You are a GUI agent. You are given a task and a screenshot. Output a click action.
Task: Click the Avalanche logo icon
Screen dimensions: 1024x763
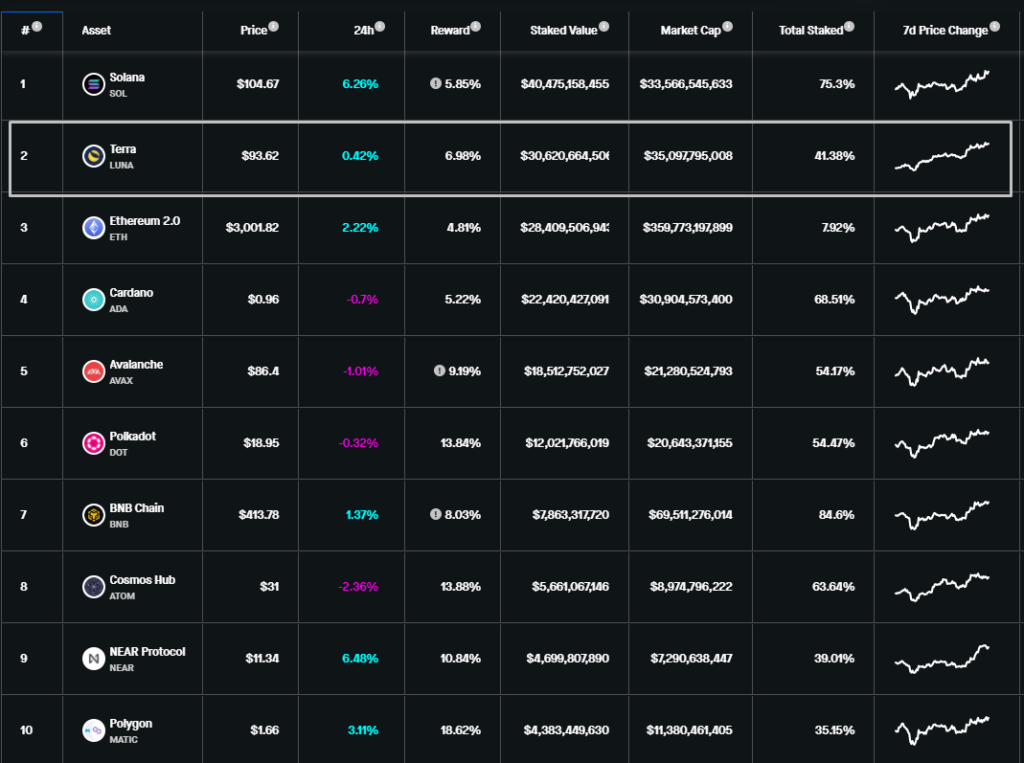93,372
